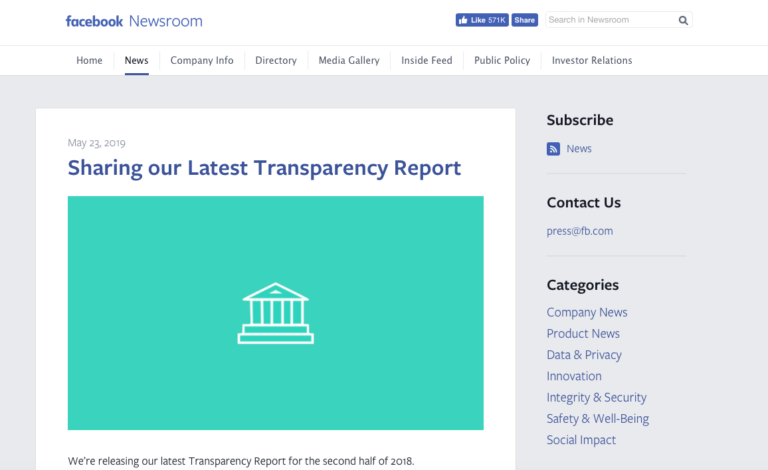Go to the Home tab

[x=89, y=60]
